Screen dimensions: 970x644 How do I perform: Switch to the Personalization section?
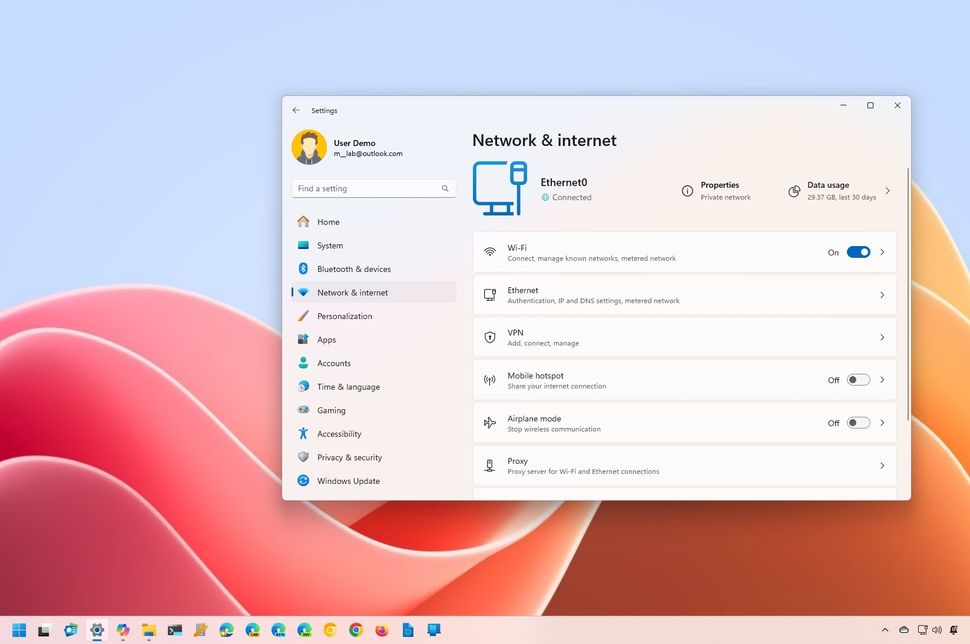[x=345, y=316]
